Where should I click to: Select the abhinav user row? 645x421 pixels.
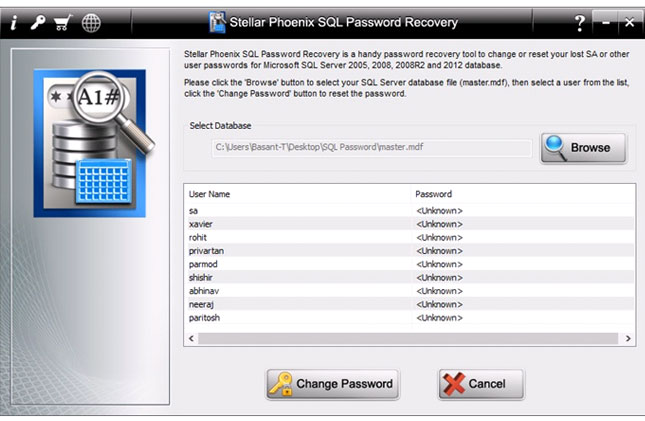(409, 291)
